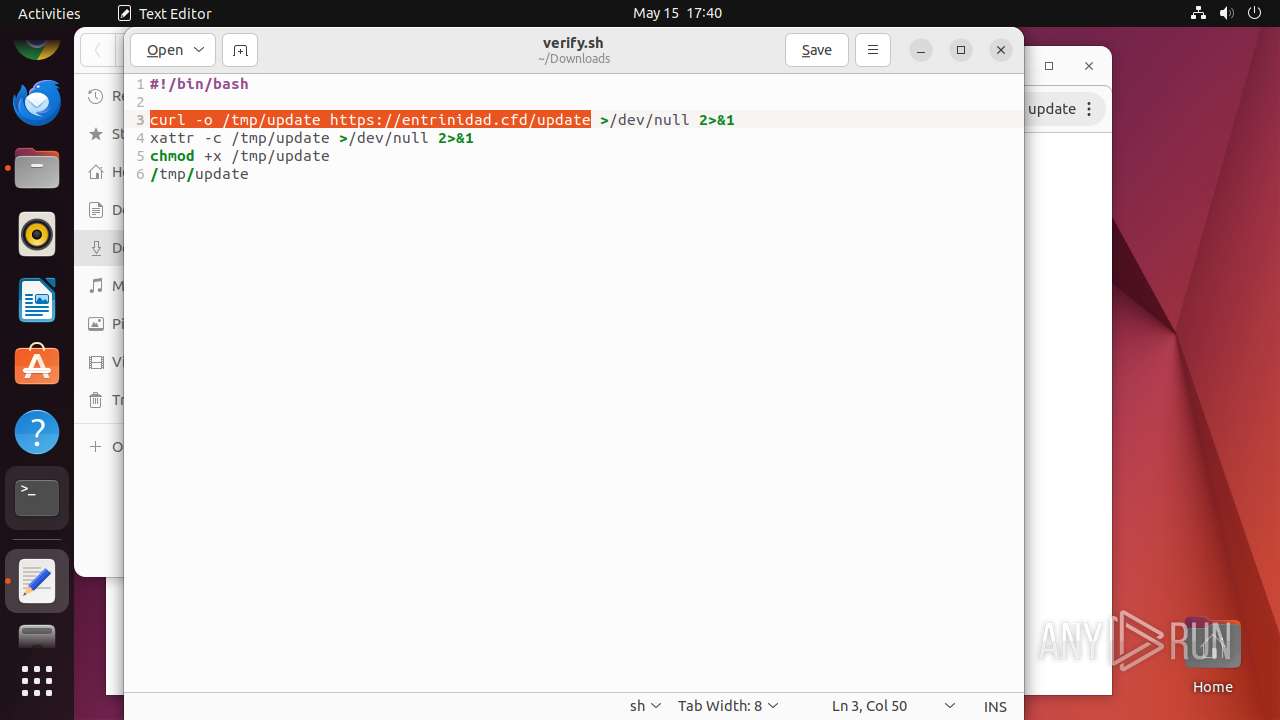Image resolution: width=1280 pixels, height=720 pixels.
Task: Click line number 2 in the gutter
Action: pos(140,102)
